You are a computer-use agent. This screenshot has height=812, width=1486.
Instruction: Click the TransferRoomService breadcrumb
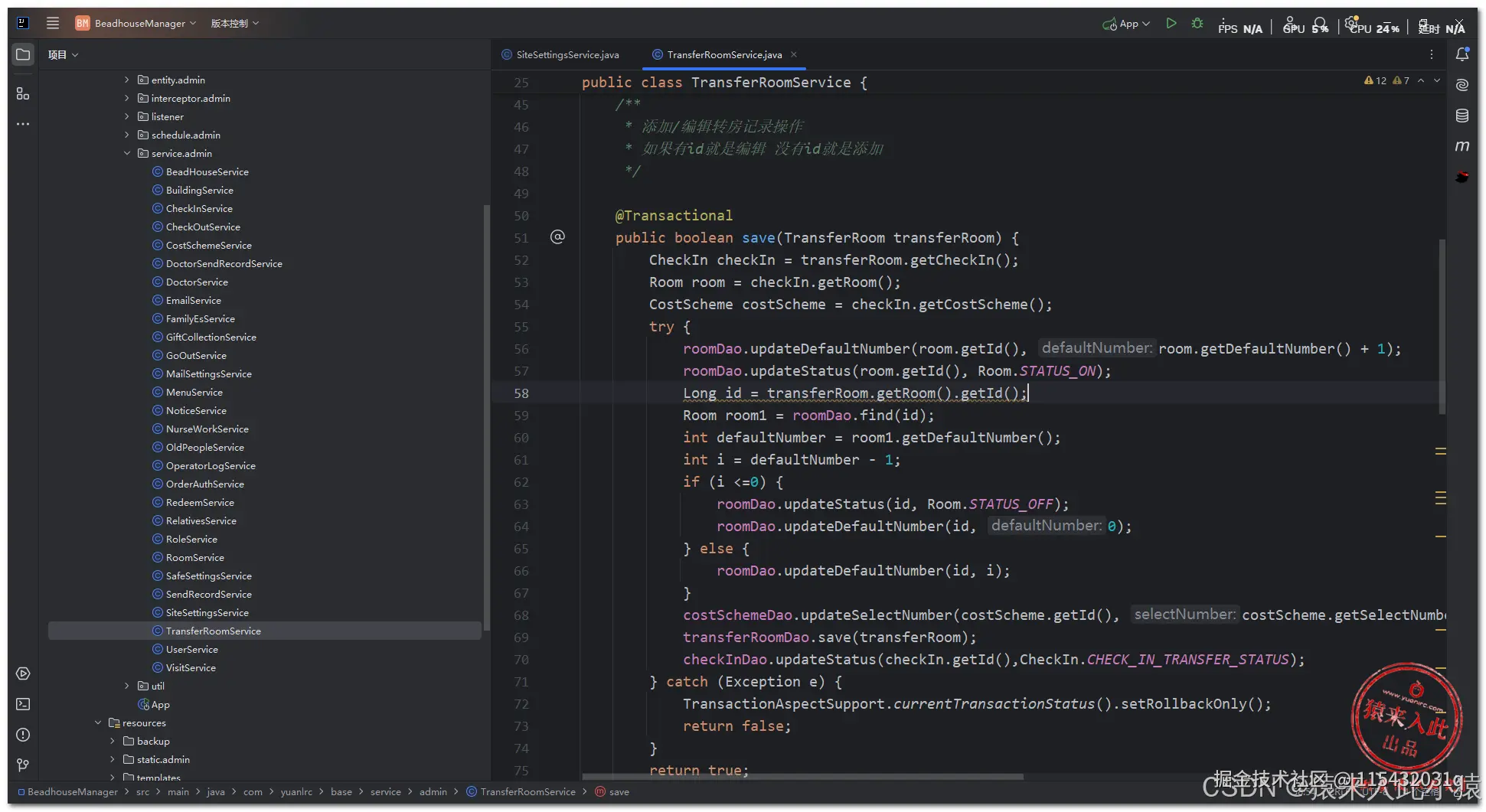(521, 791)
